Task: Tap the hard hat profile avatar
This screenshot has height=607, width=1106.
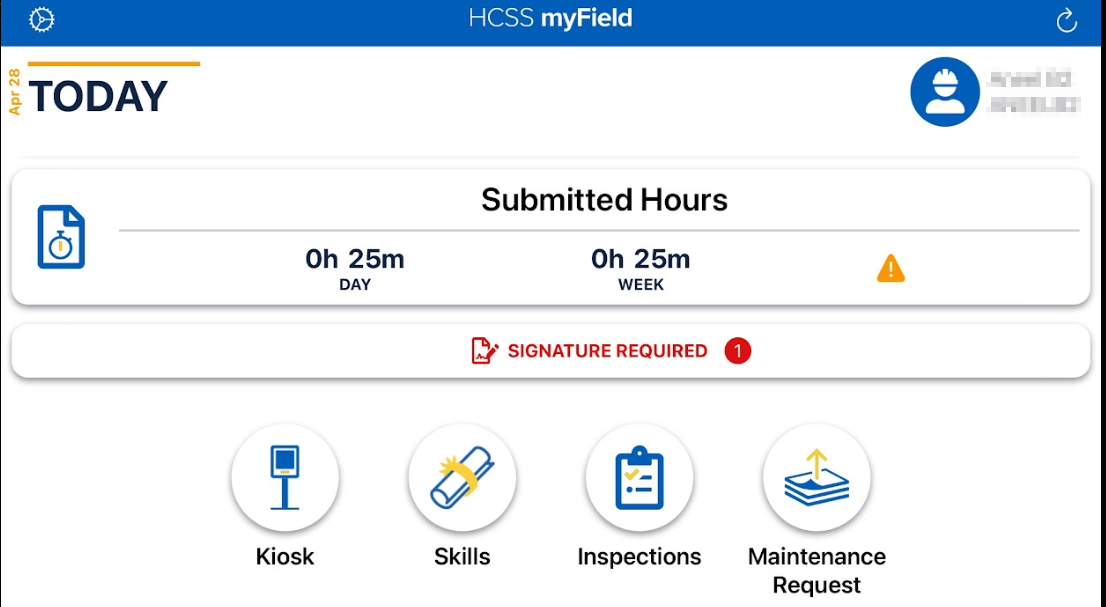Action: click(941, 91)
